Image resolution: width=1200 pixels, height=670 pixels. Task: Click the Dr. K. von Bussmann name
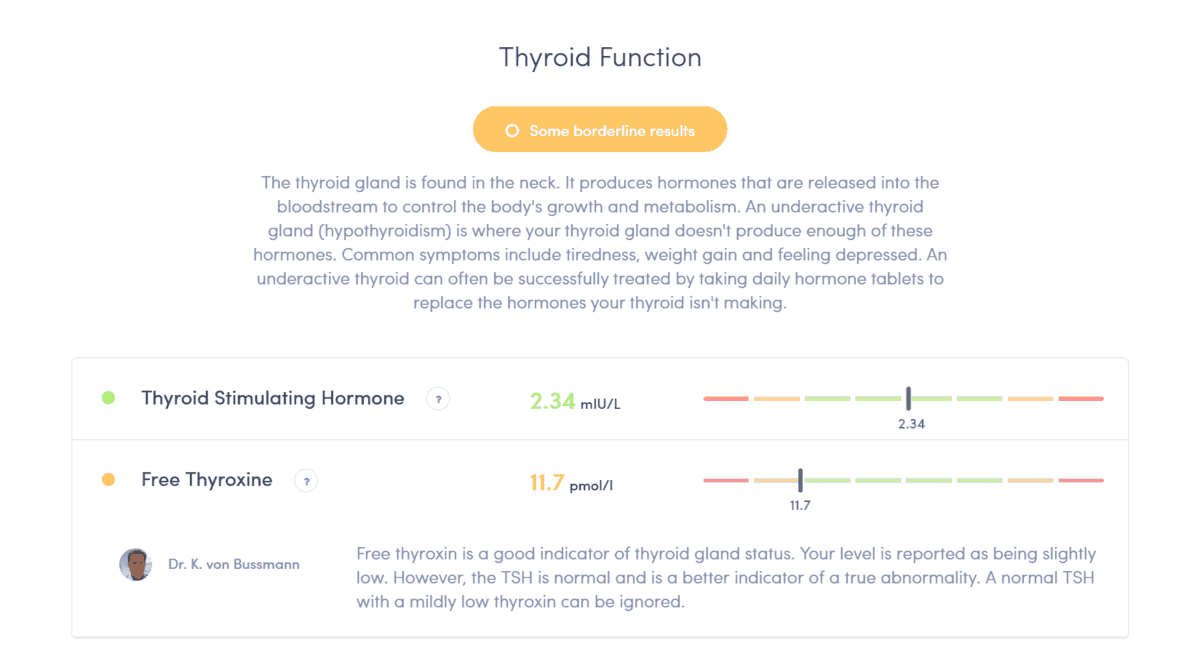pyautogui.click(x=234, y=565)
